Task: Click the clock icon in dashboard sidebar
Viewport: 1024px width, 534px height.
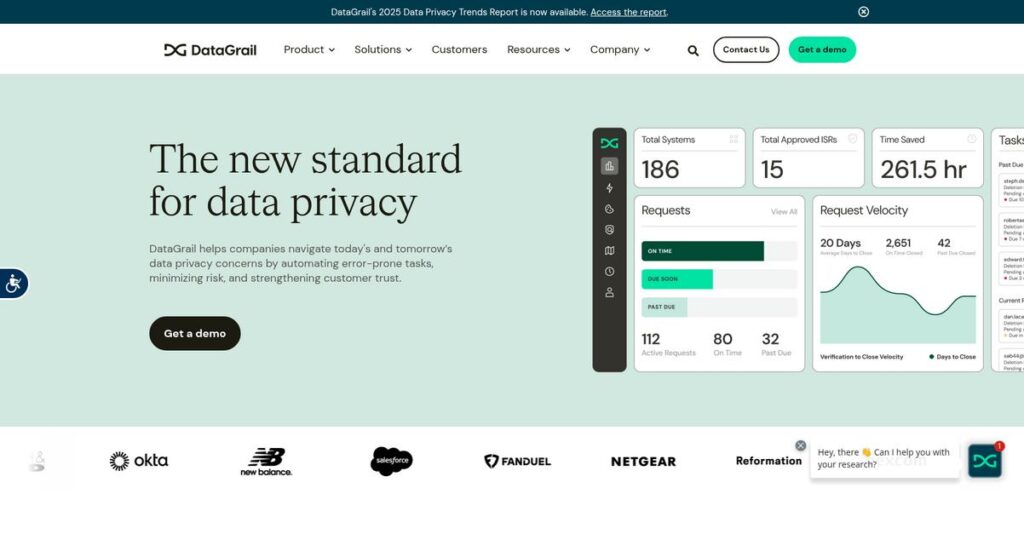Action: tap(609, 272)
